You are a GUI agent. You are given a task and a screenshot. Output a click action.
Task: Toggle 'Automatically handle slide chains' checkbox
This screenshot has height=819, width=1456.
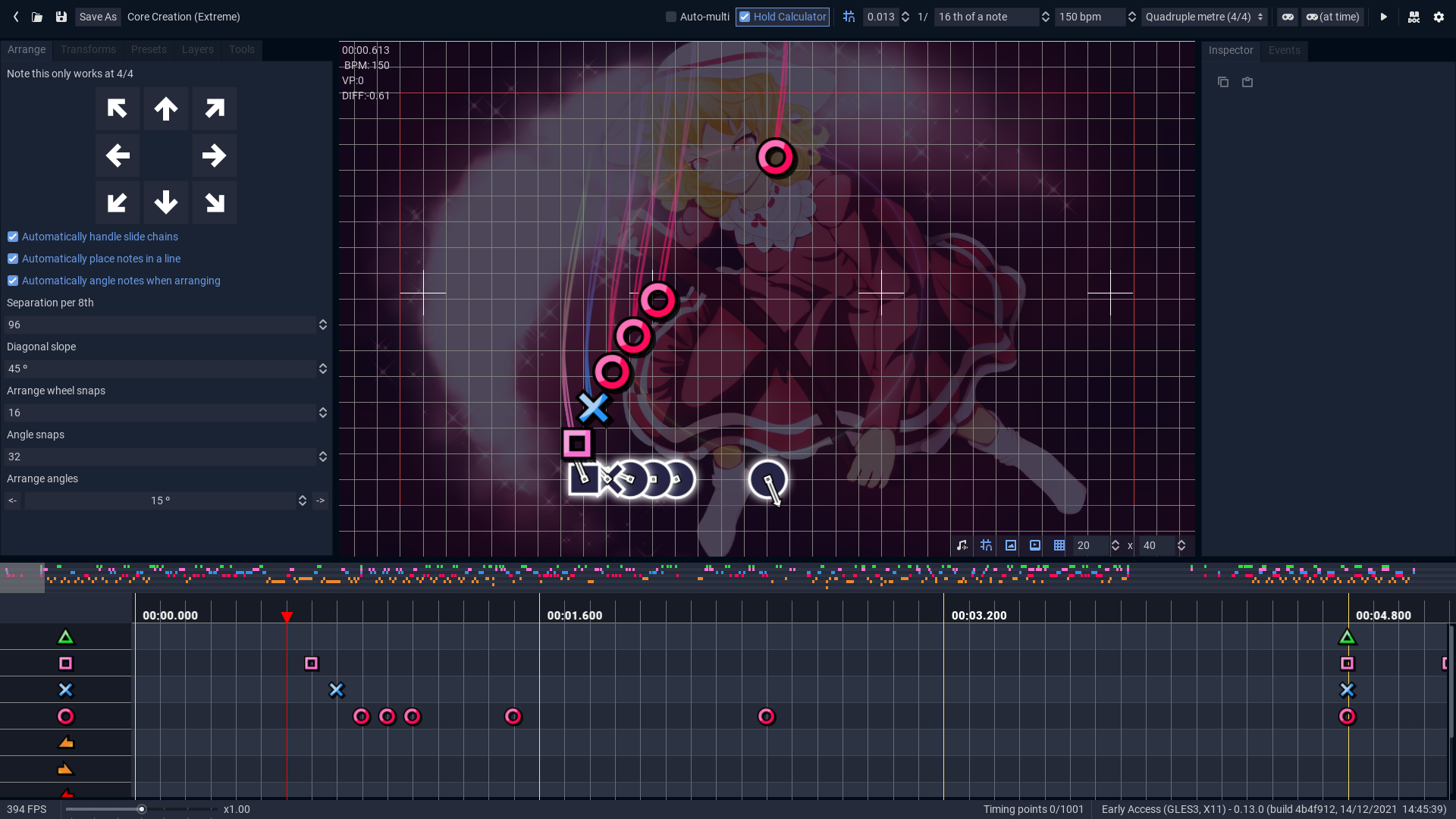pos(13,237)
